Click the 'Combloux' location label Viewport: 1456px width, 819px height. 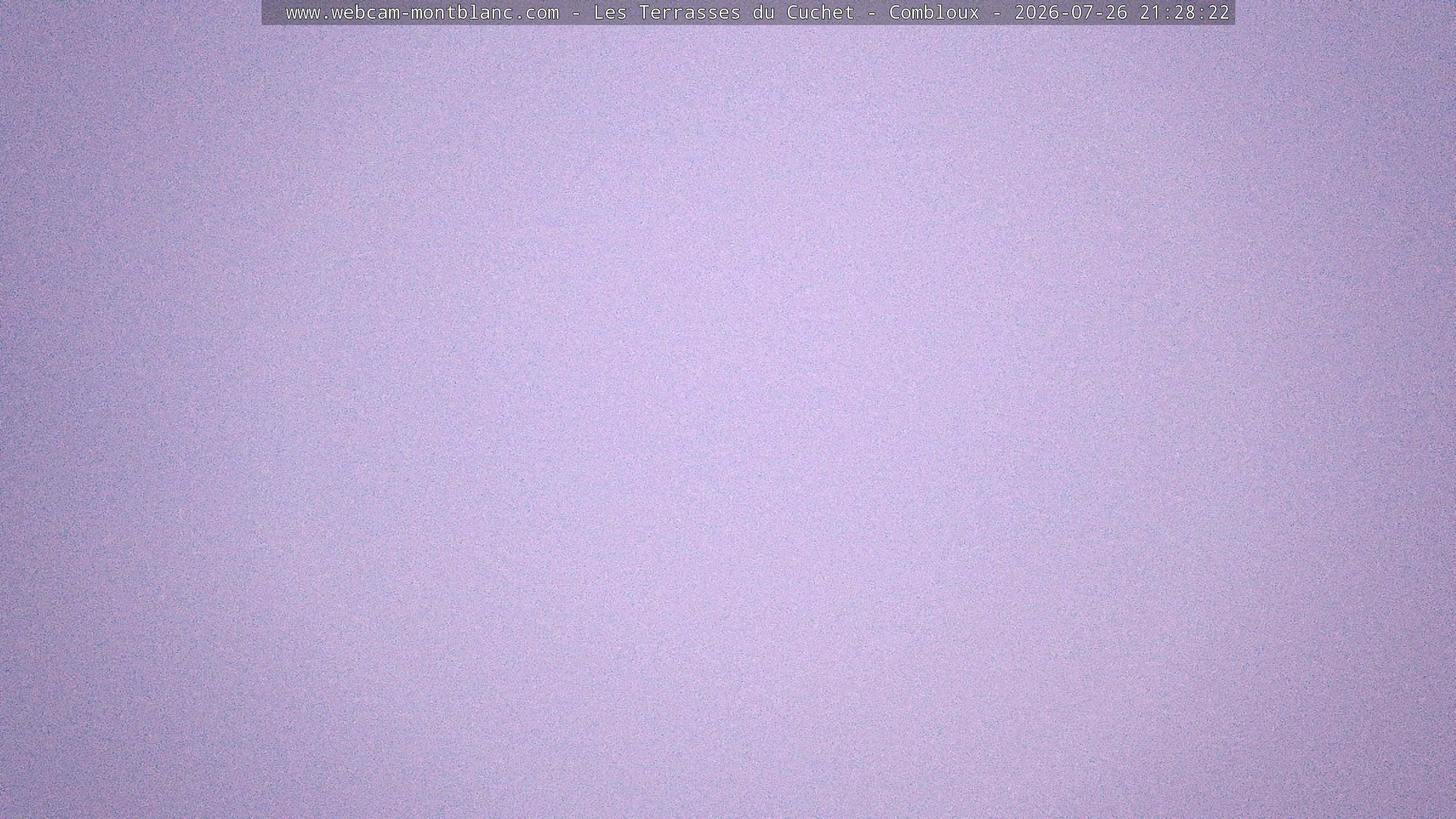pyautogui.click(x=934, y=13)
